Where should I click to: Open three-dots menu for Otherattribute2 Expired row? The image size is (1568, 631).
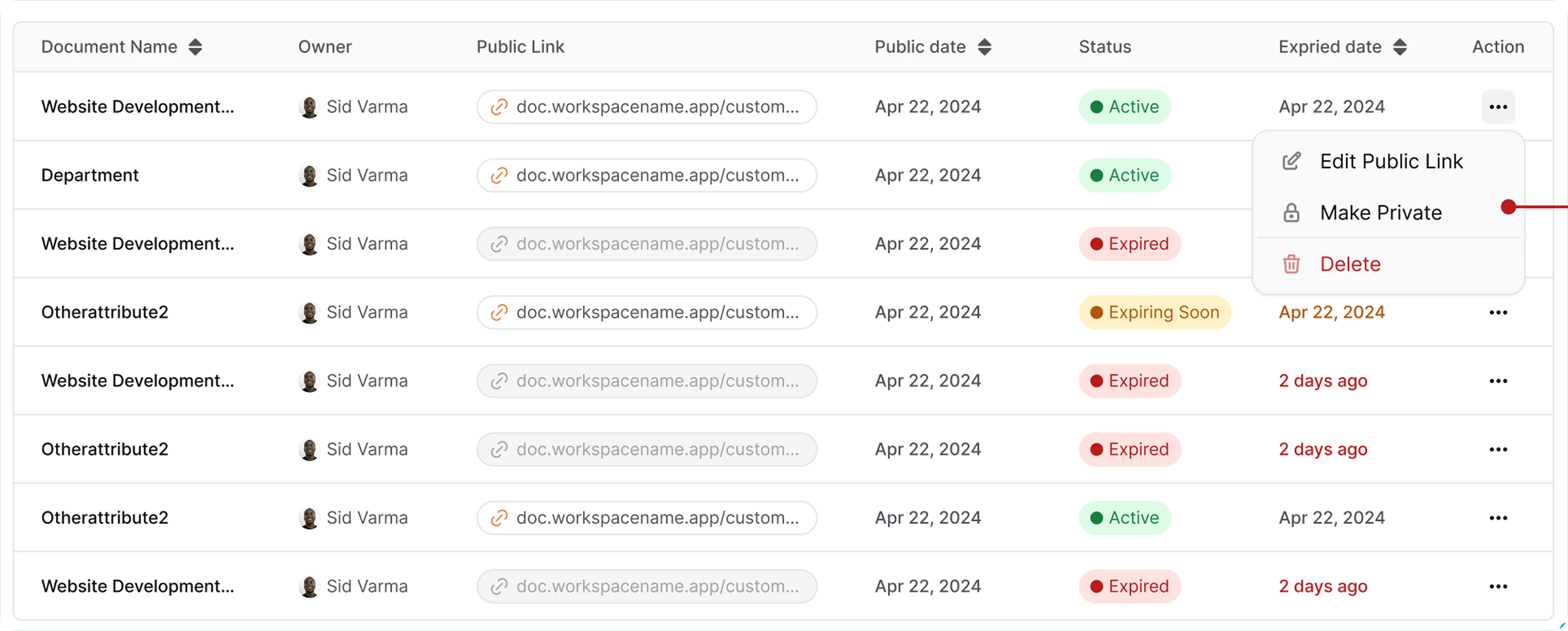click(1498, 450)
